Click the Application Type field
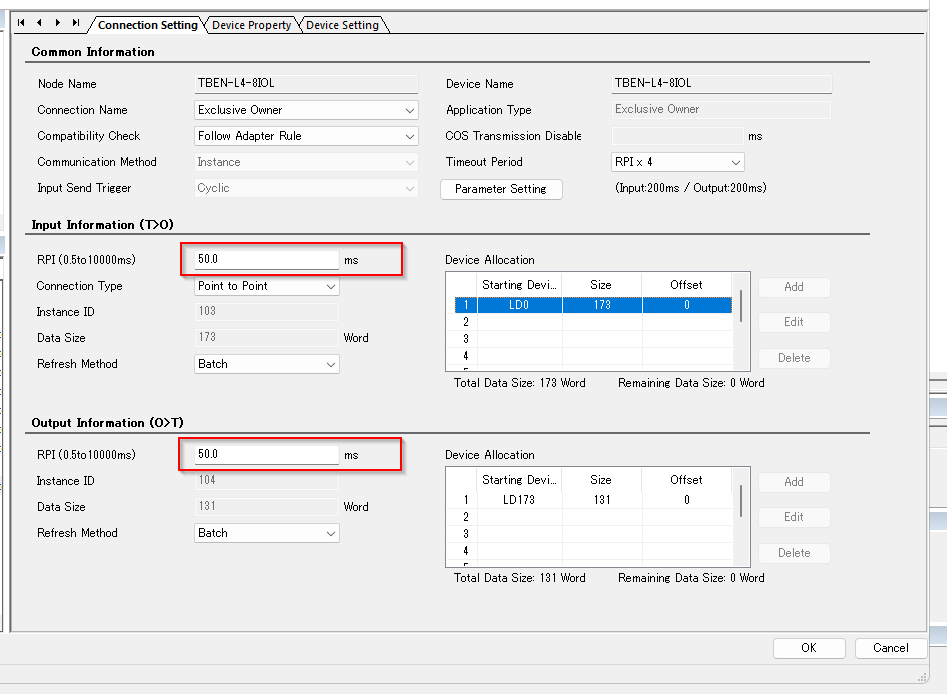This screenshot has width=947, height=694. click(x=721, y=109)
